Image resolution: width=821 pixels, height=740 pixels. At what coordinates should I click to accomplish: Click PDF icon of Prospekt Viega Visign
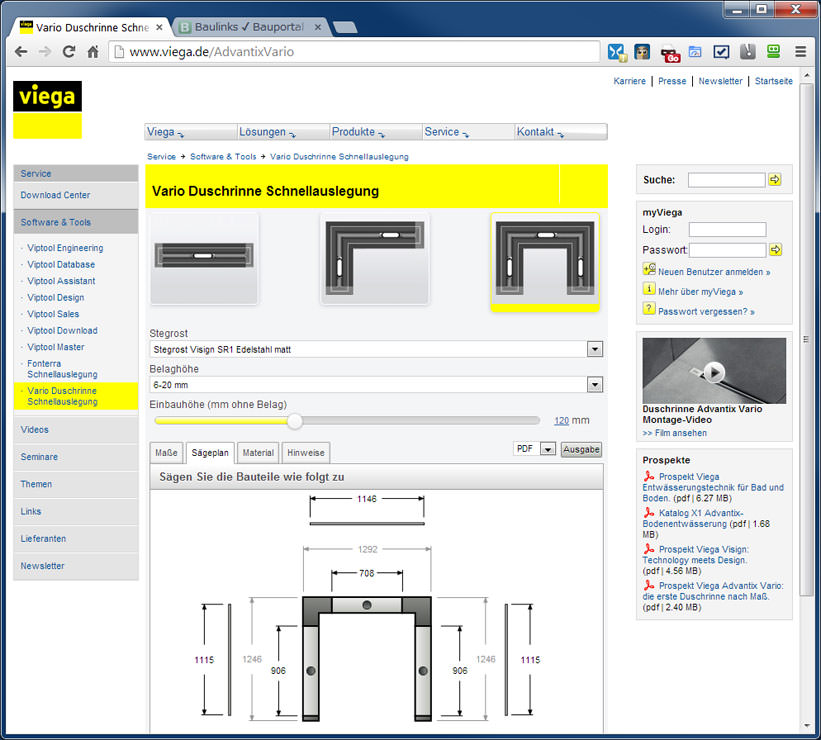[649, 549]
